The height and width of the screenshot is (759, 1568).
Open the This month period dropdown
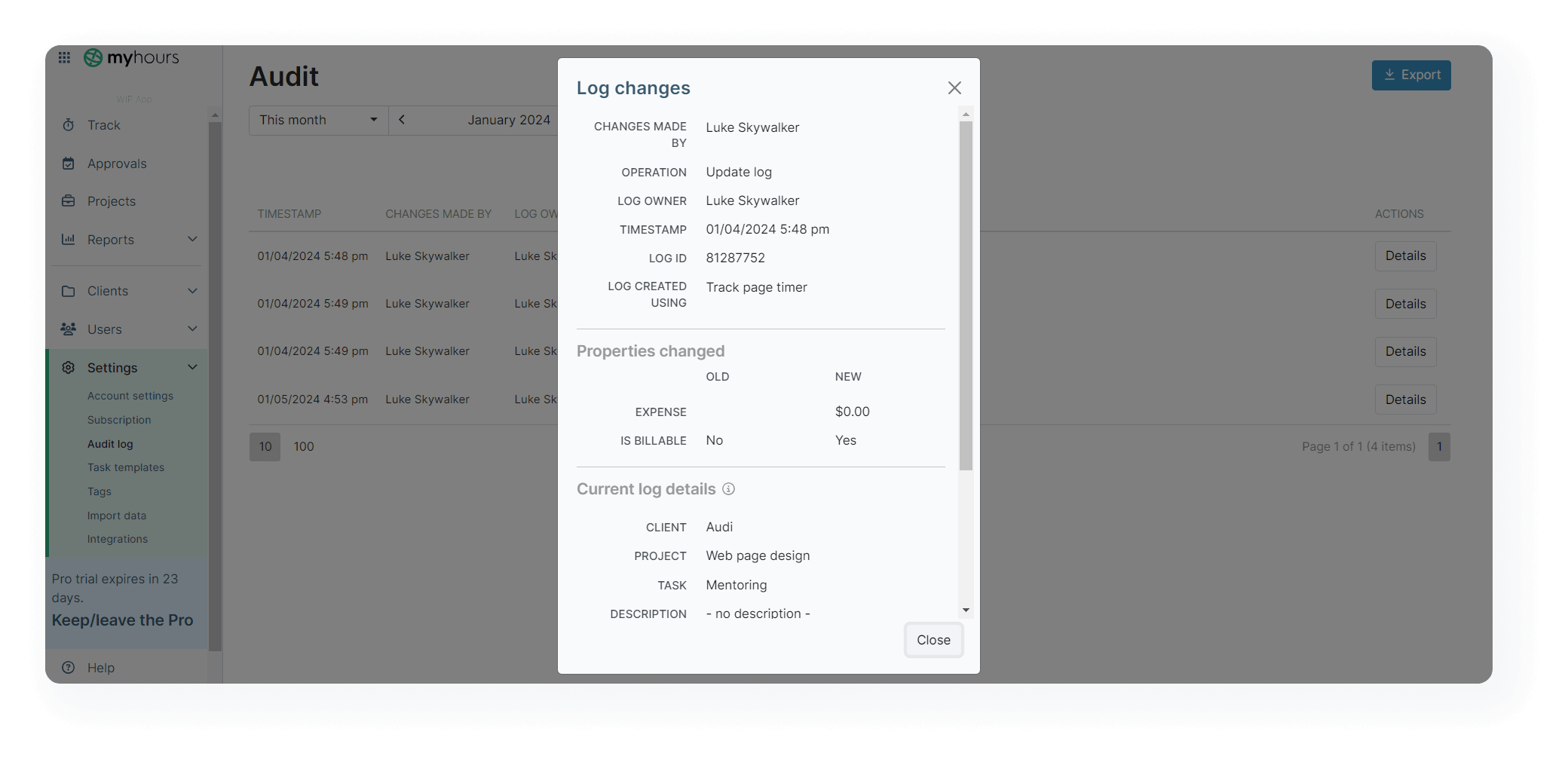point(319,120)
